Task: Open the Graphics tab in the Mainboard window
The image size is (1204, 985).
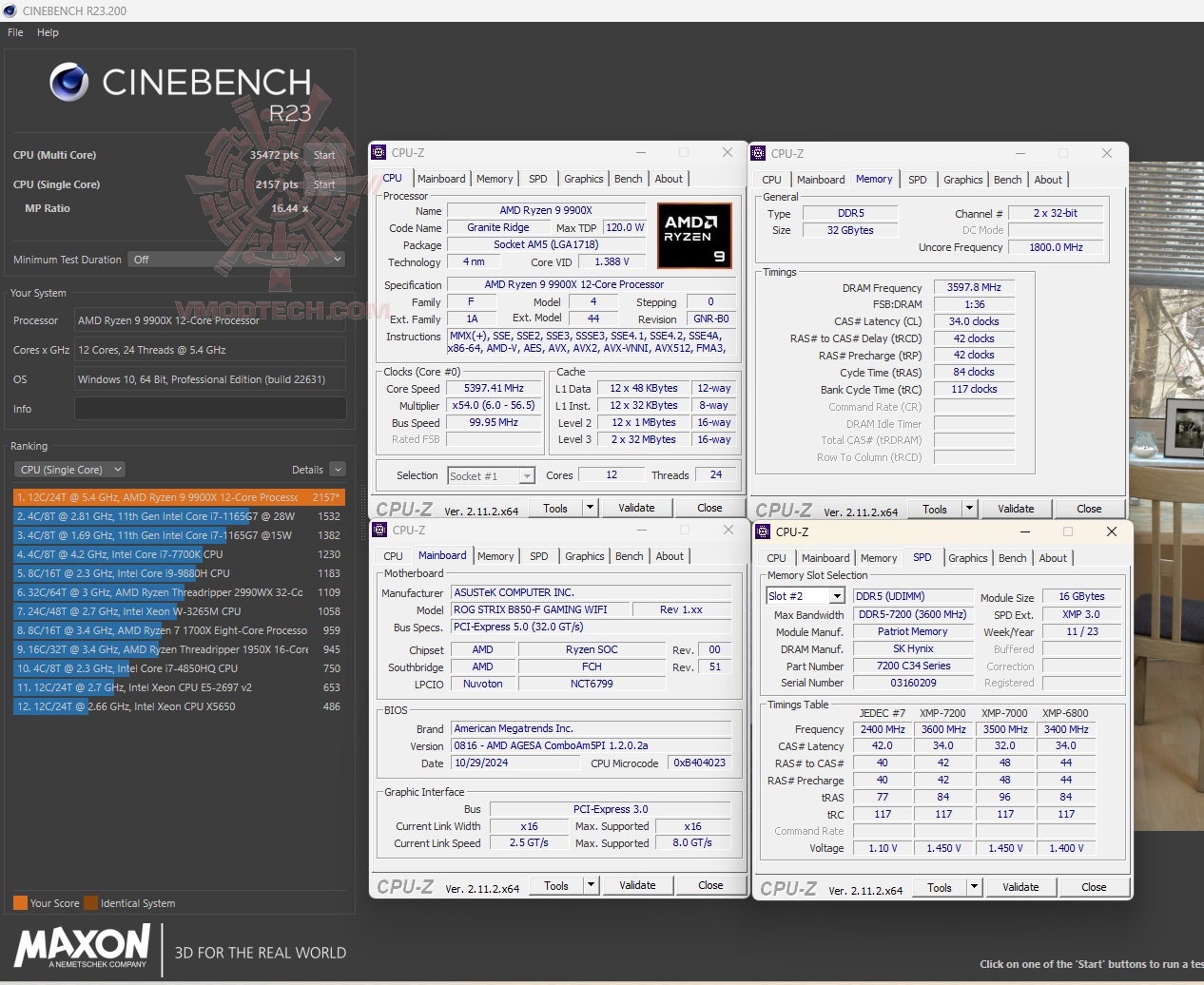Action: click(584, 556)
